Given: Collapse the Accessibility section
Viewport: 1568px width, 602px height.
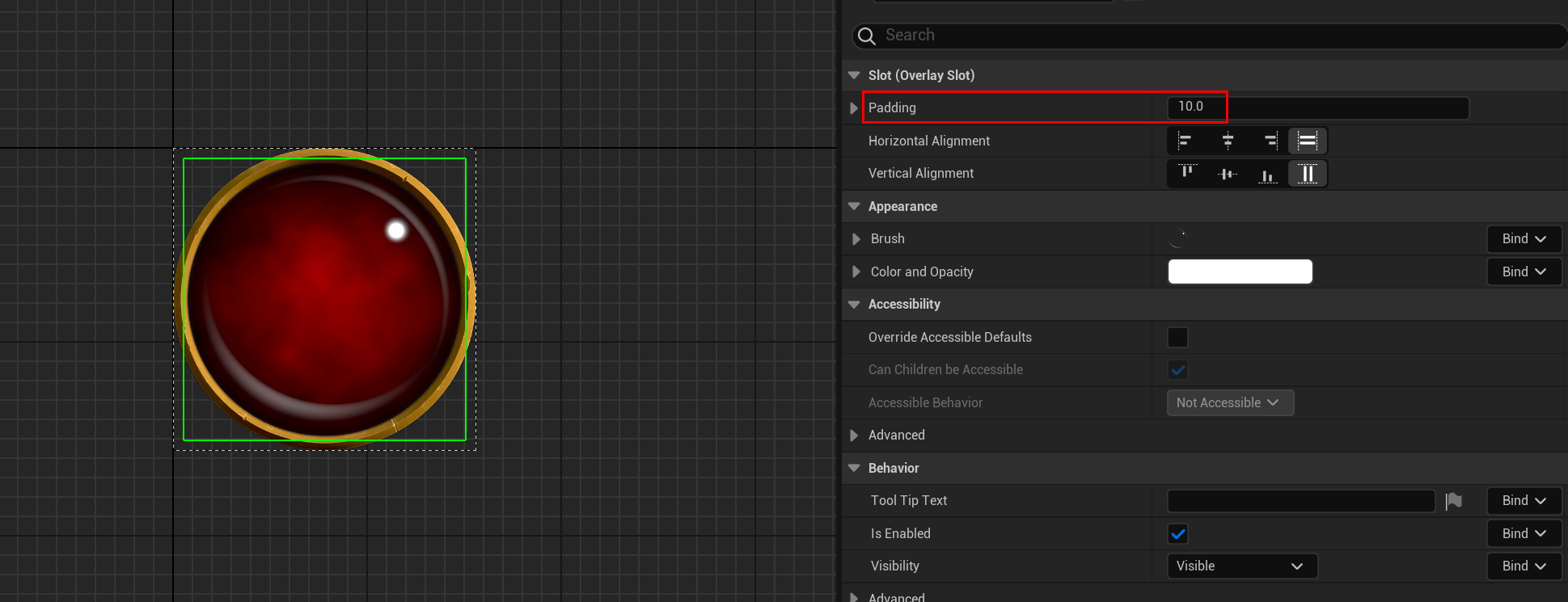Looking at the screenshot, I should 854,305.
